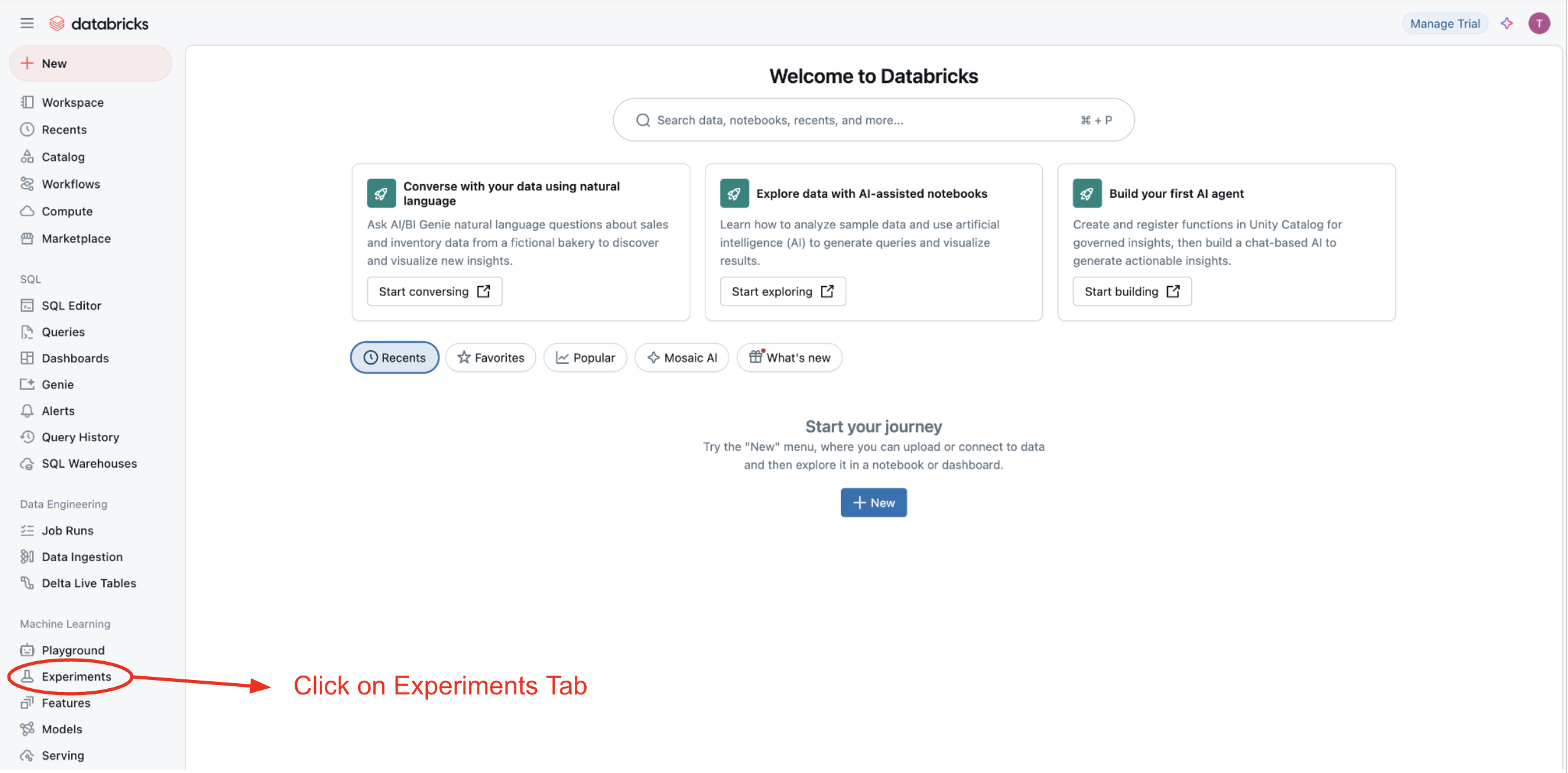Open the Experiments section in sidebar
This screenshot has width=1568, height=773.
(x=75, y=676)
